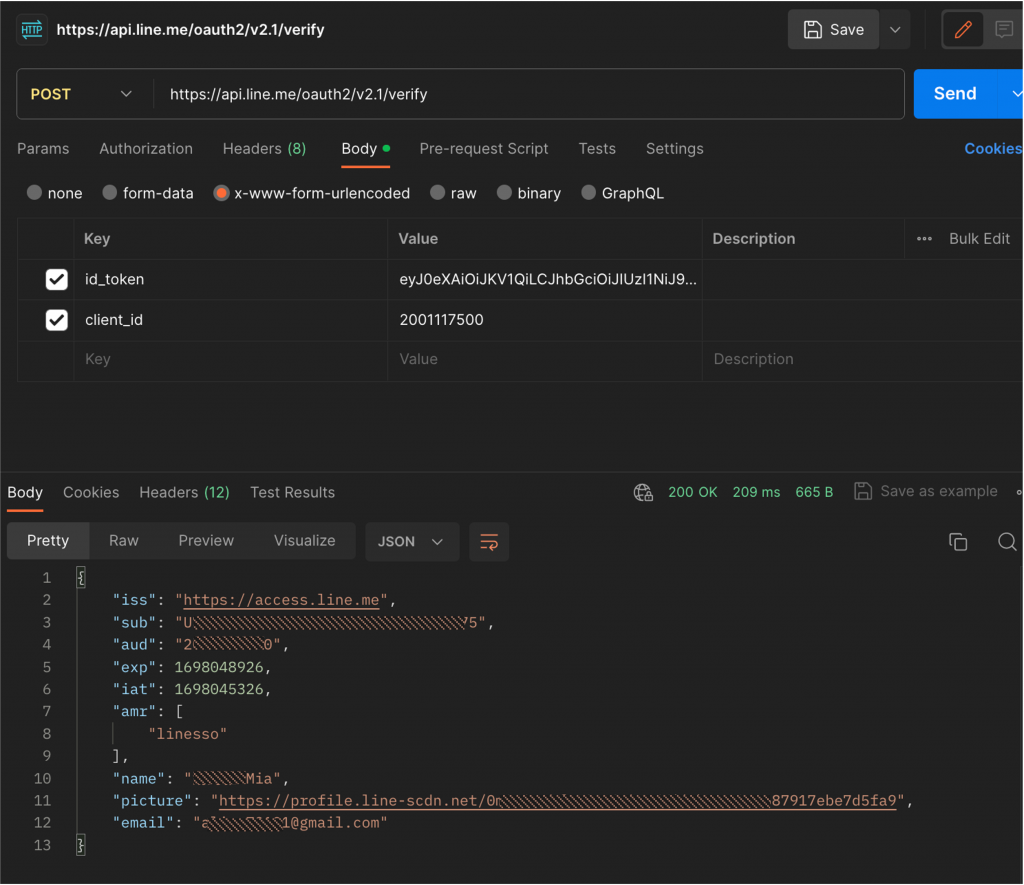Image resolution: width=1024 pixels, height=885 pixels.
Task: Switch to Raw response view
Action: [123, 541]
